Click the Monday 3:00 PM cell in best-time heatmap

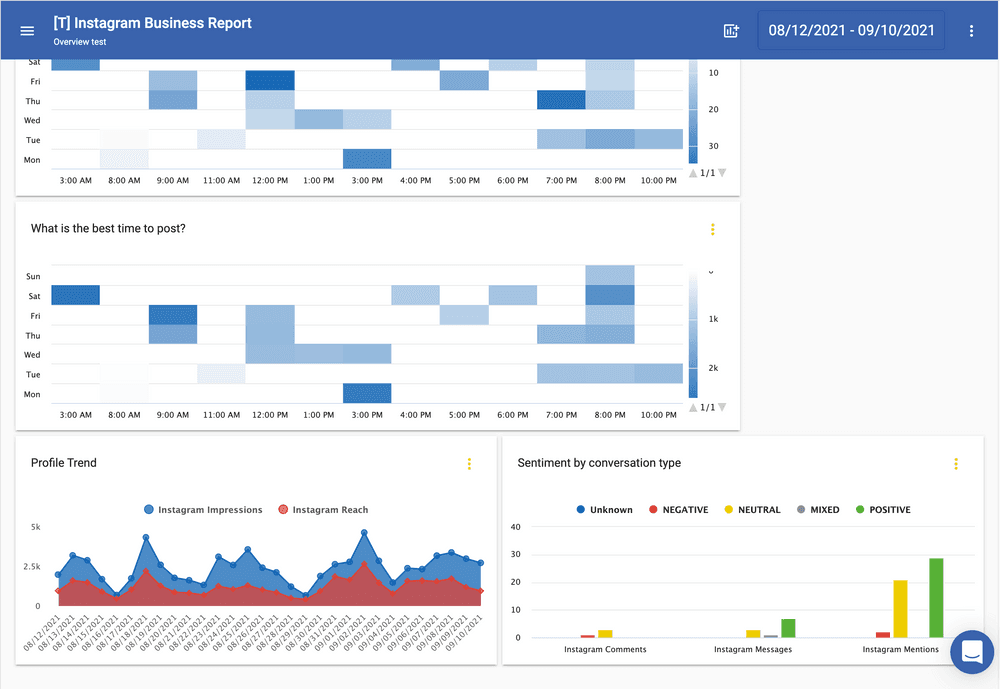tap(367, 393)
